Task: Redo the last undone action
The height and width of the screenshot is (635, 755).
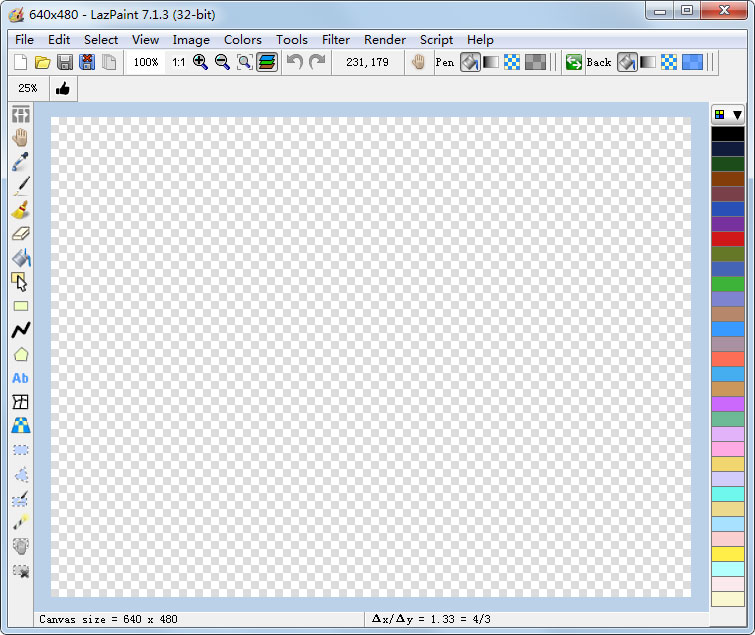Action: click(317, 62)
